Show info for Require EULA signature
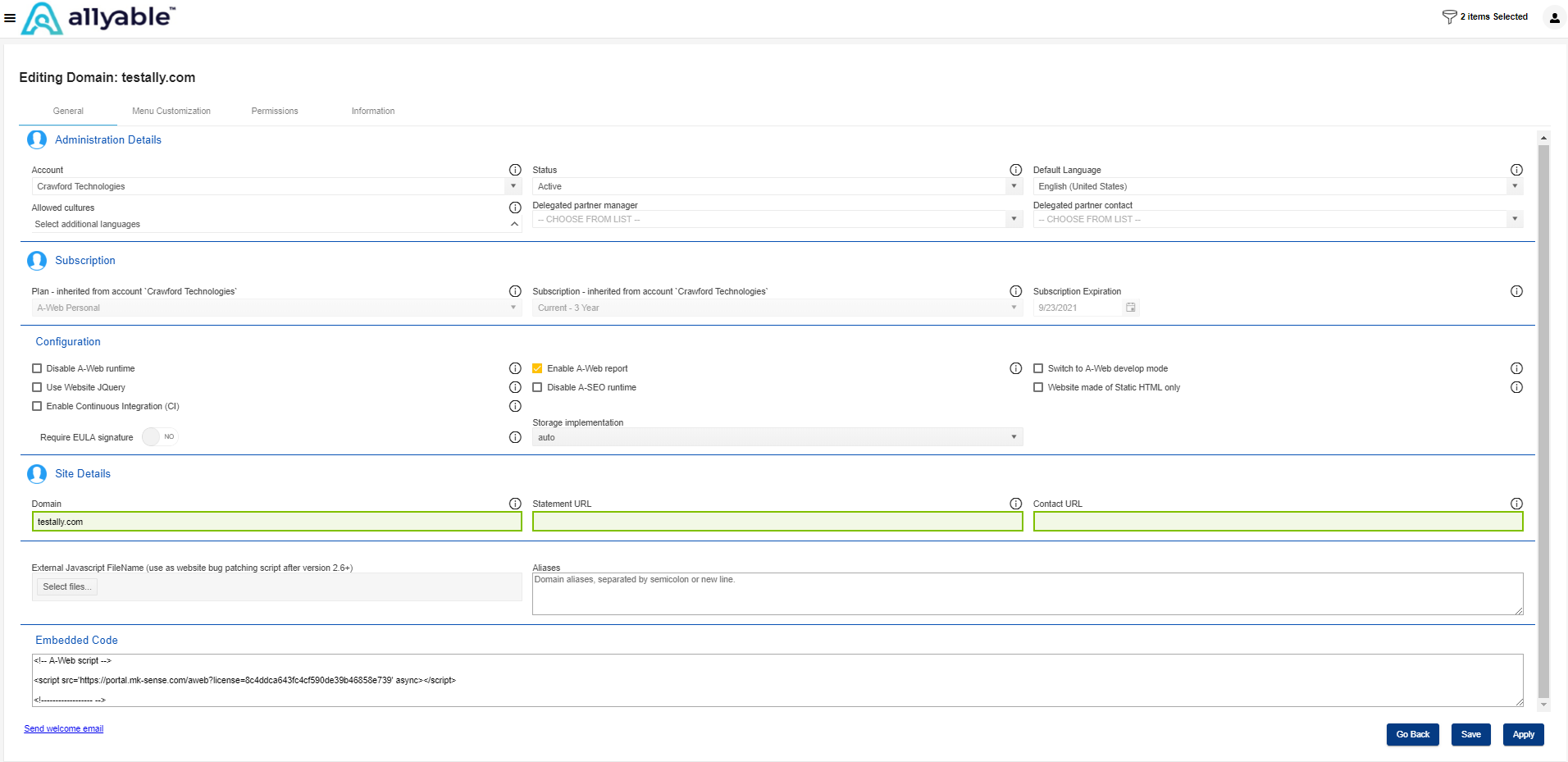 (x=515, y=437)
